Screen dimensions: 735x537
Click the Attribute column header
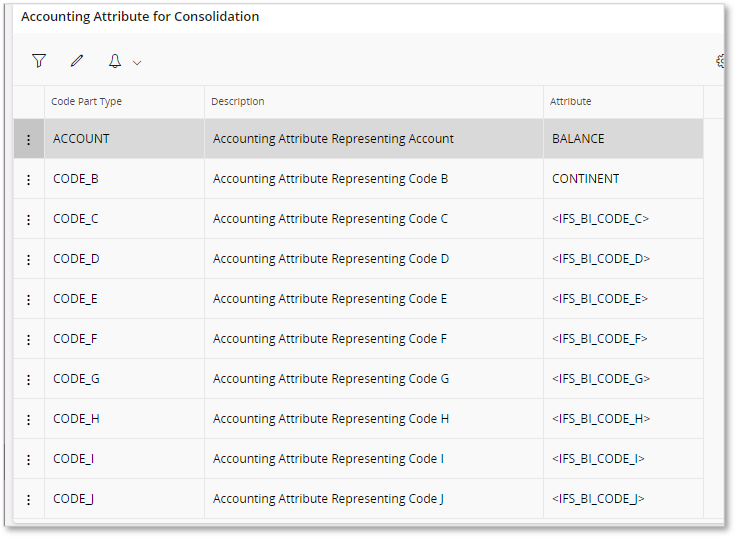(x=570, y=102)
